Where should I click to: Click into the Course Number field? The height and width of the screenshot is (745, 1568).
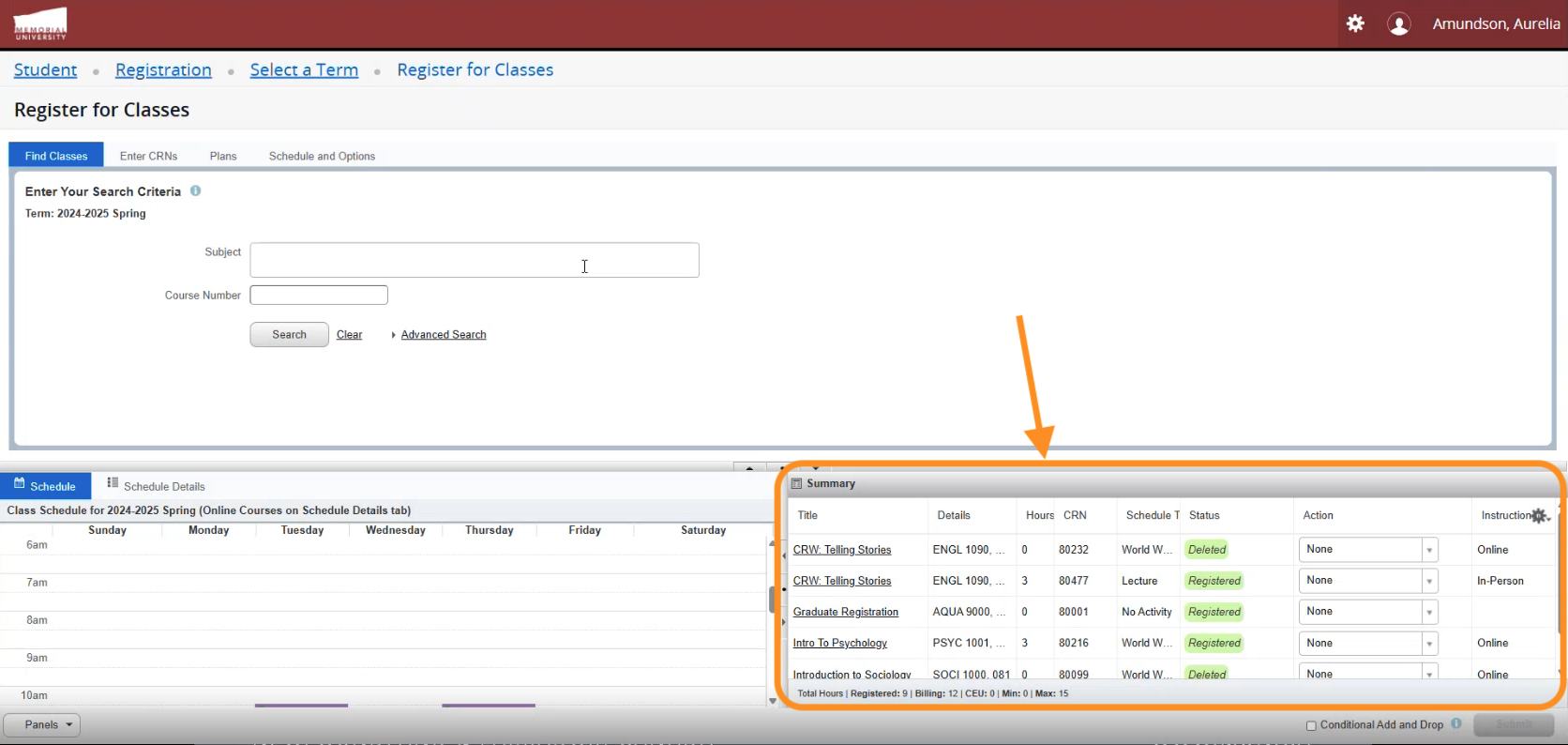pyautogui.click(x=319, y=296)
